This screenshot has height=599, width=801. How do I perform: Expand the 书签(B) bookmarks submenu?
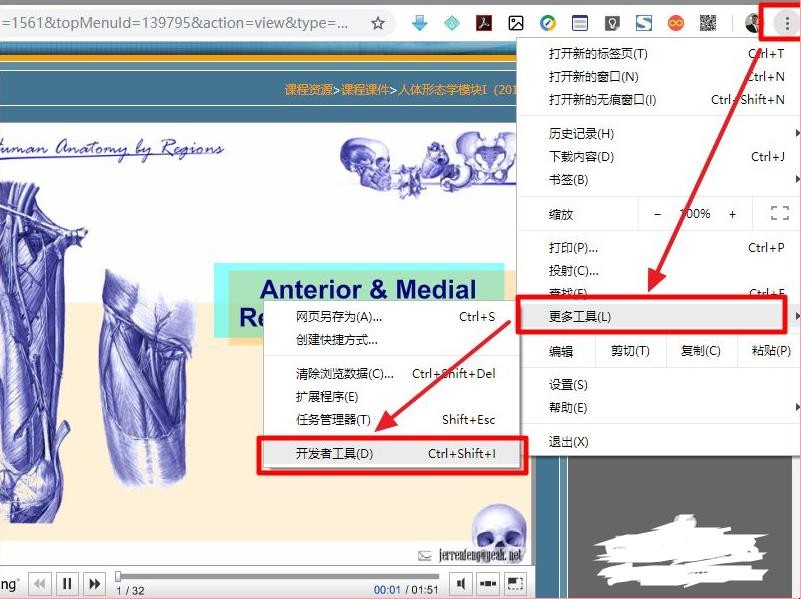(658, 180)
